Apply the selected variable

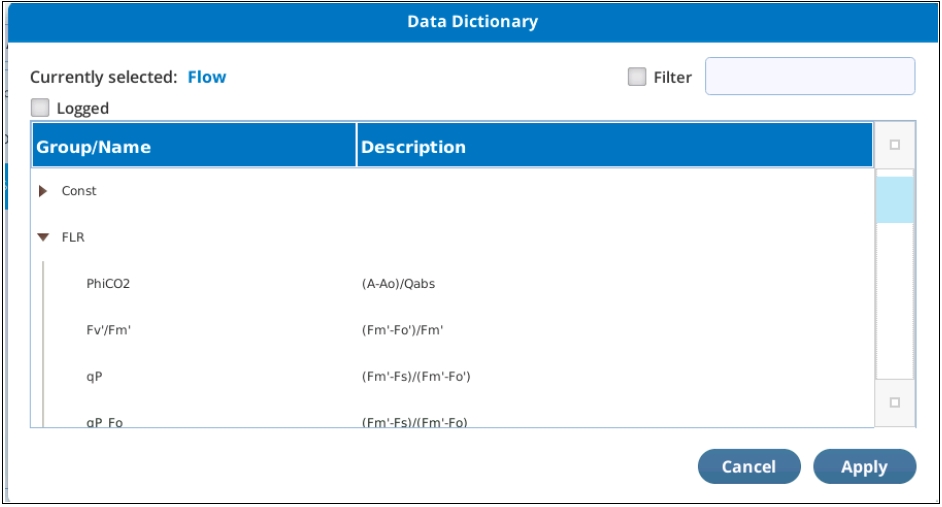pos(865,467)
